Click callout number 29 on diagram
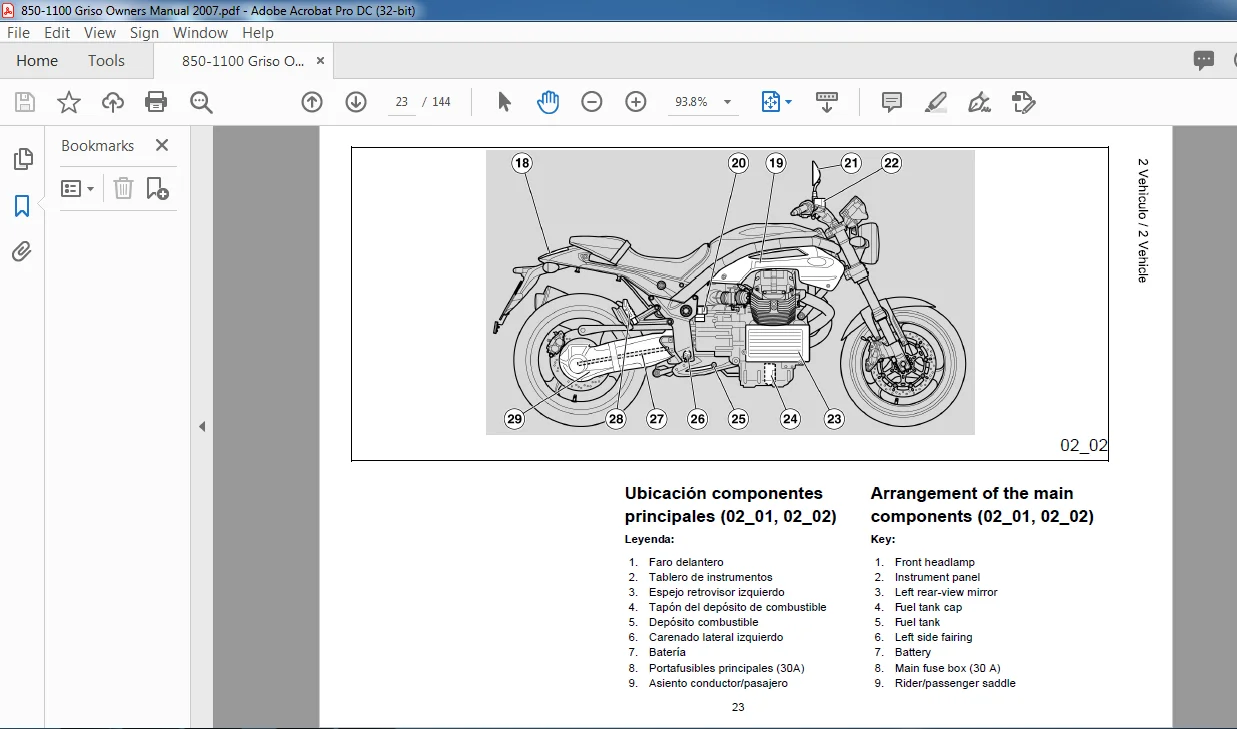This screenshot has width=1237, height=729. [x=514, y=419]
